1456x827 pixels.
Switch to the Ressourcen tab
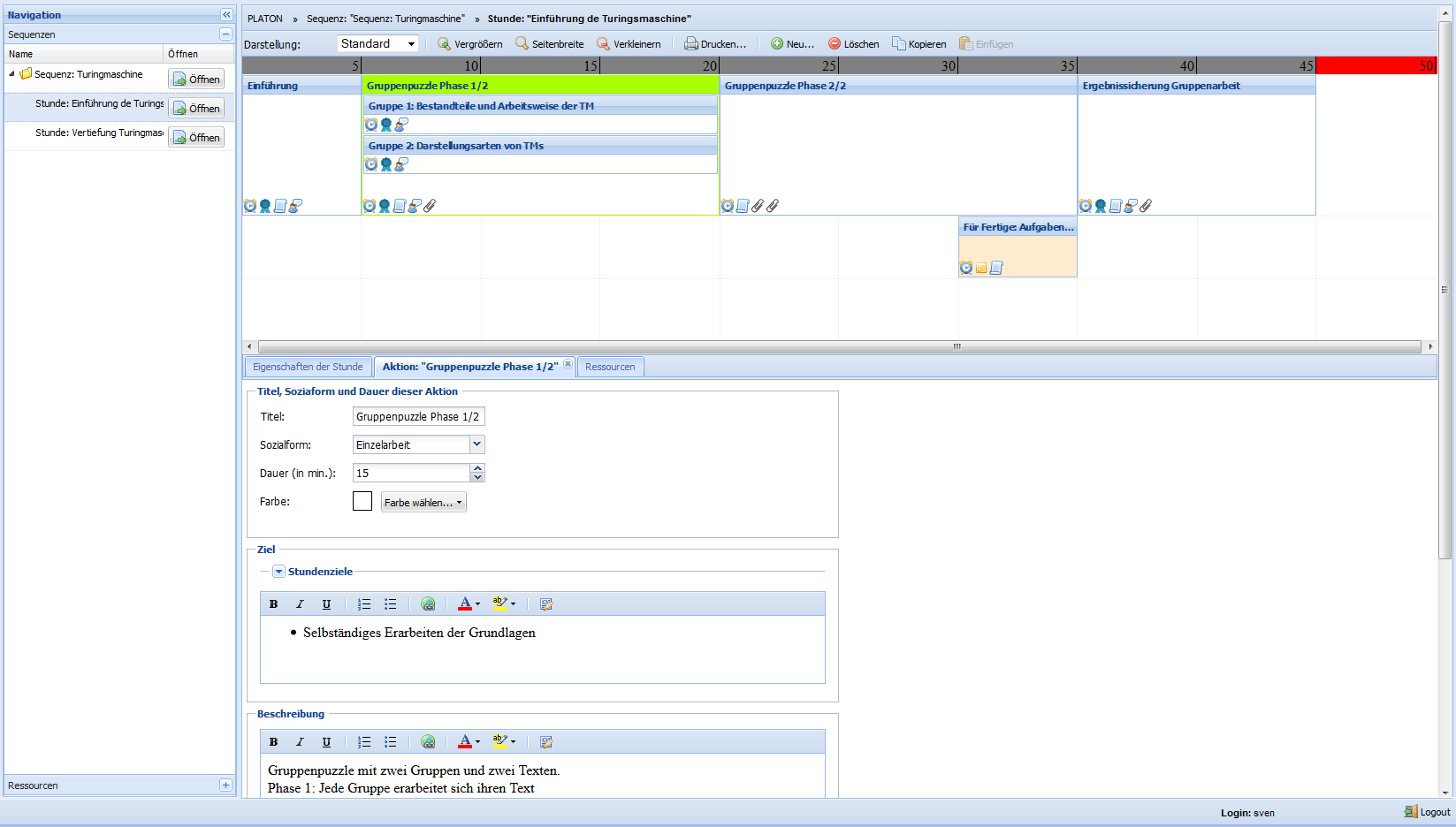click(x=610, y=367)
